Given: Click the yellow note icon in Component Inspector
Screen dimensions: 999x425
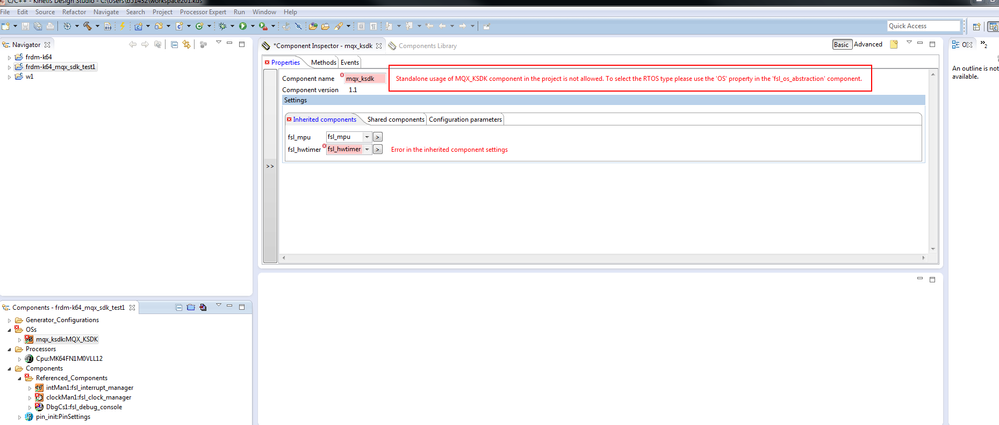Looking at the screenshot, I should [x=894, y=45].
